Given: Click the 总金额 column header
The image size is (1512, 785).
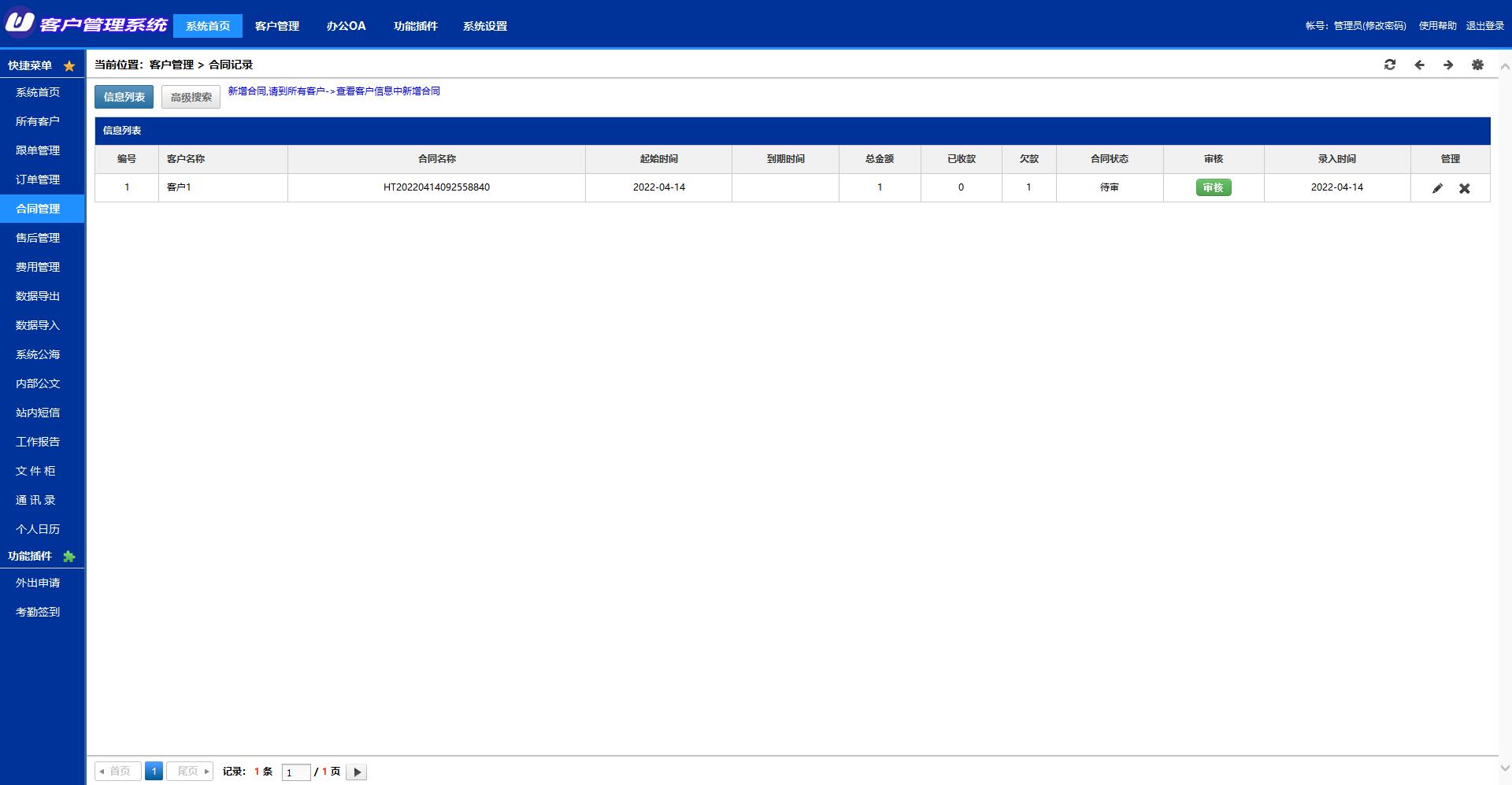Looking at the screenshot, I should click(x=880, y=159).
